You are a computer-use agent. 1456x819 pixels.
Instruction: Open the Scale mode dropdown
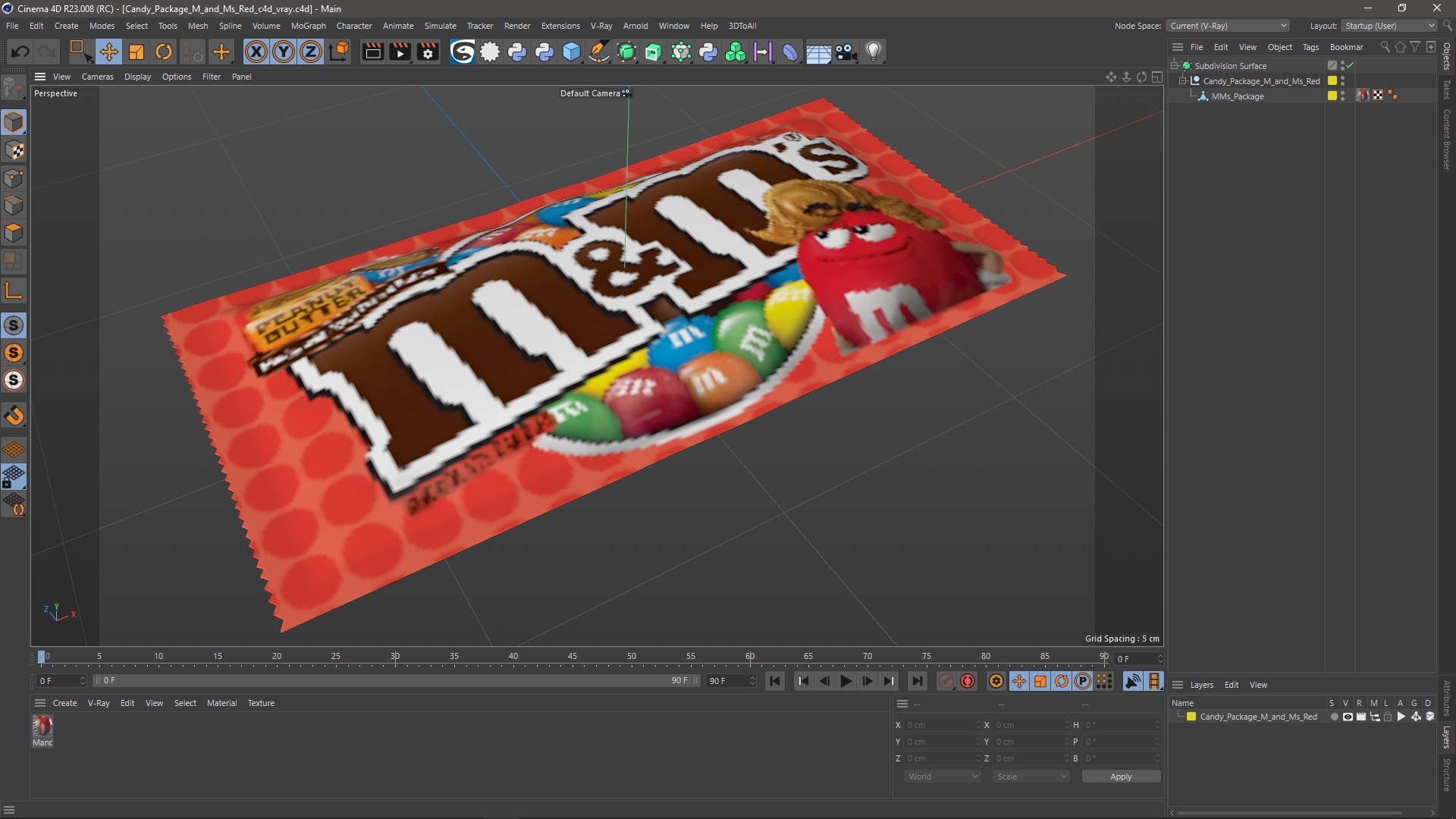[1031, 777]
